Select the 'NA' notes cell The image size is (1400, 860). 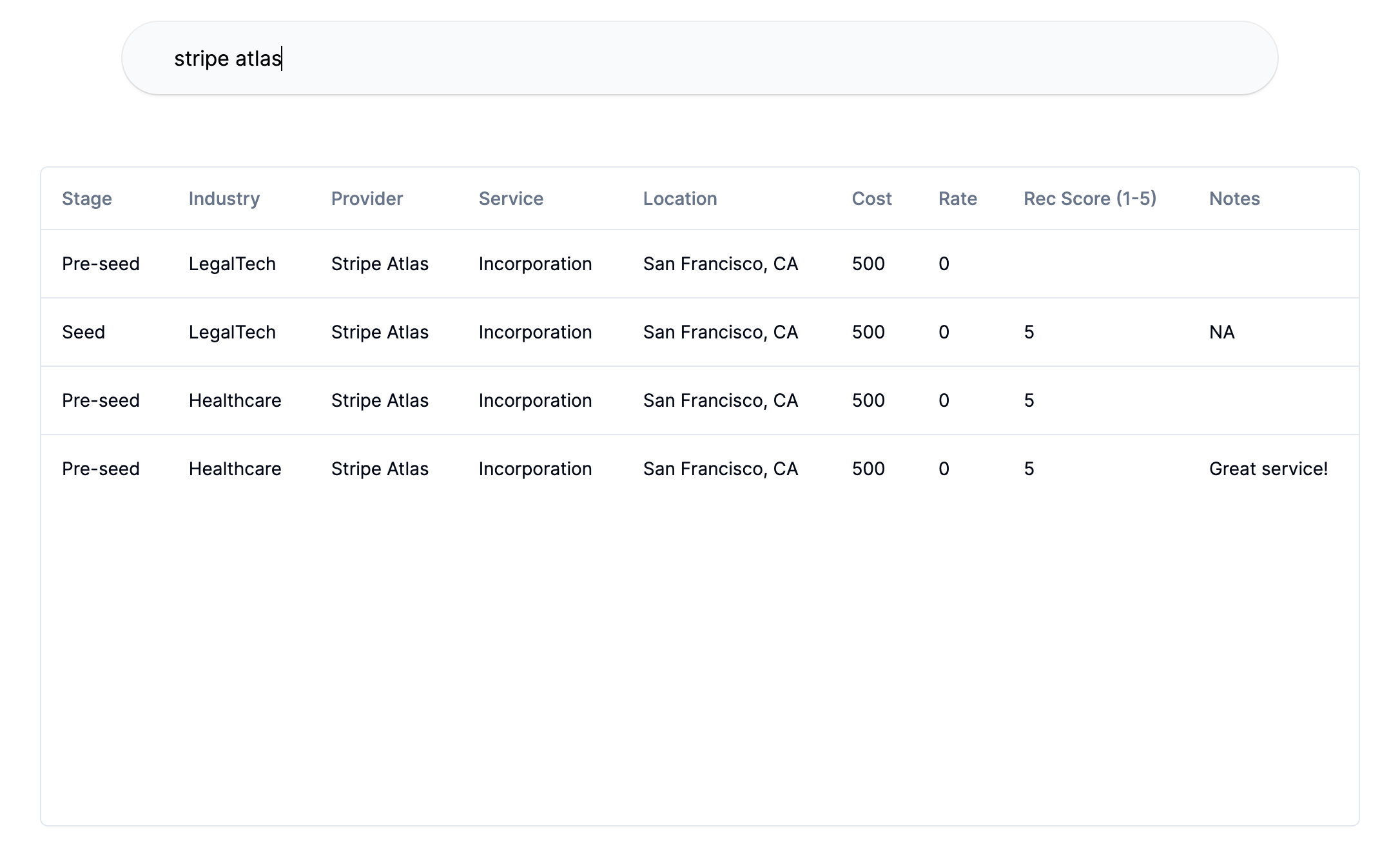pyautogui.click(x=1222, y=332)
